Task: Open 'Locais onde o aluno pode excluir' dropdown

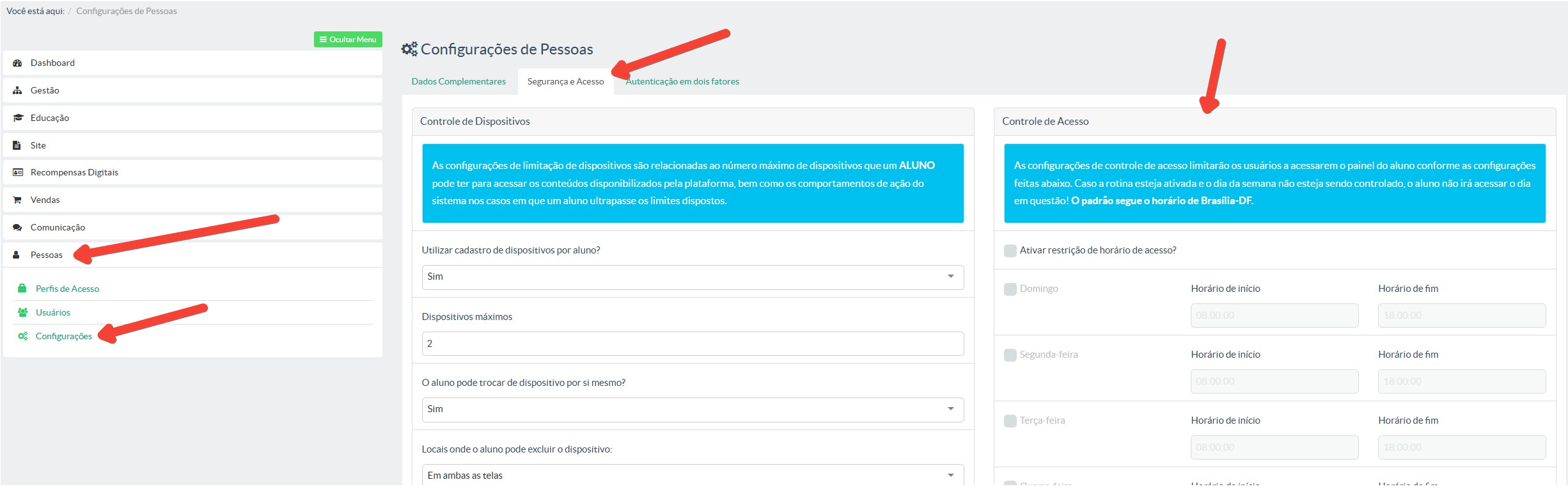Action: 693,476
